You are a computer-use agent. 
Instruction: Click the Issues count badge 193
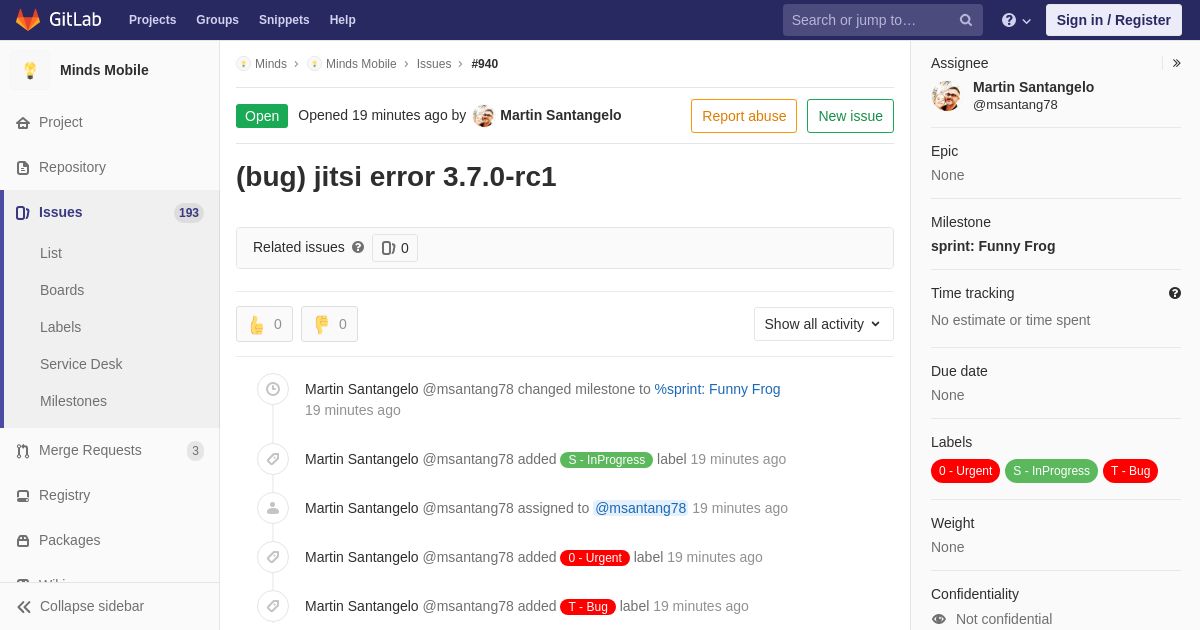tap(189, 213)
